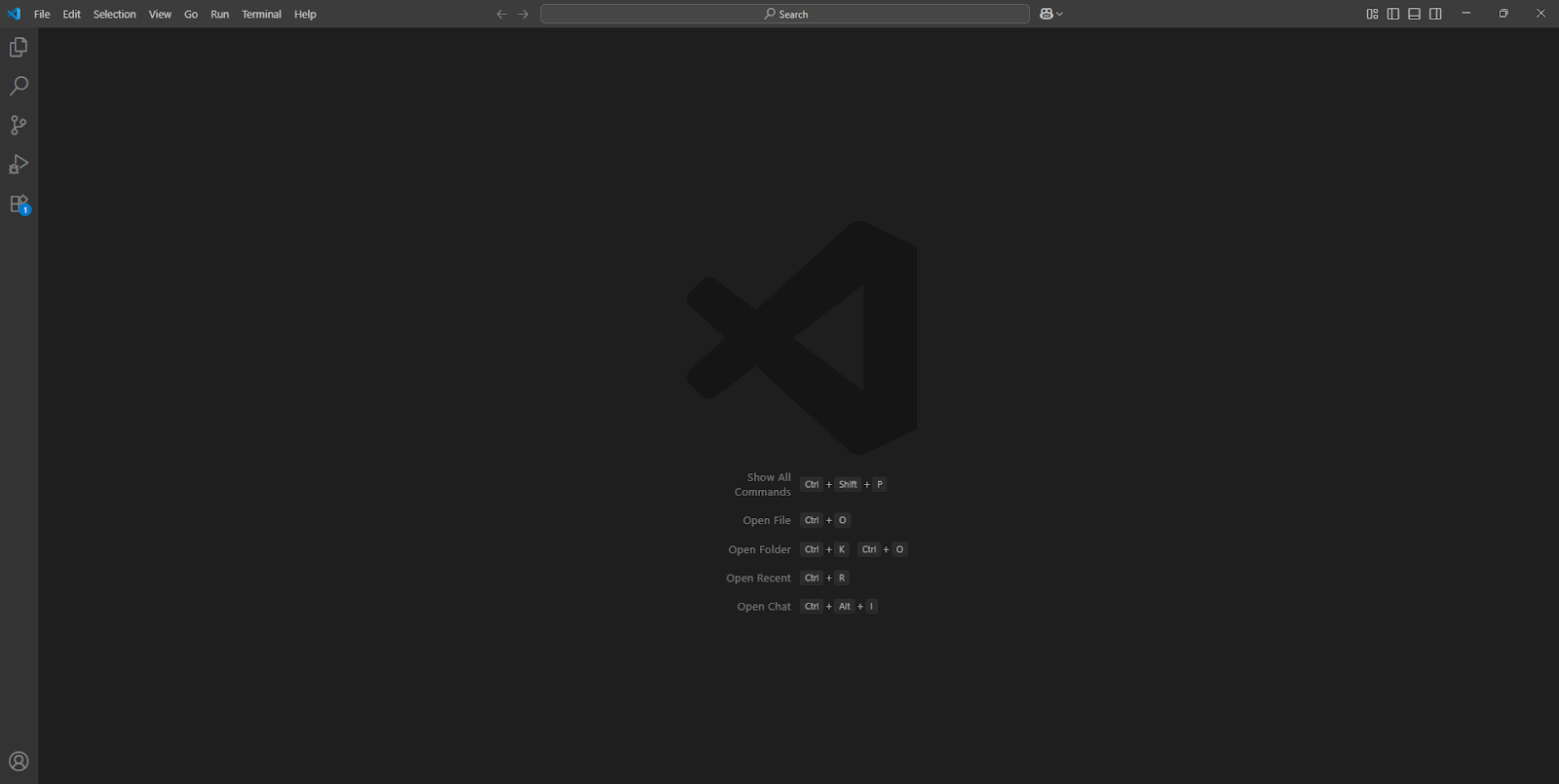The height and width of the screenshot is (784, 1559).
Task: Click the Search command center box
Action: (785, 14)
